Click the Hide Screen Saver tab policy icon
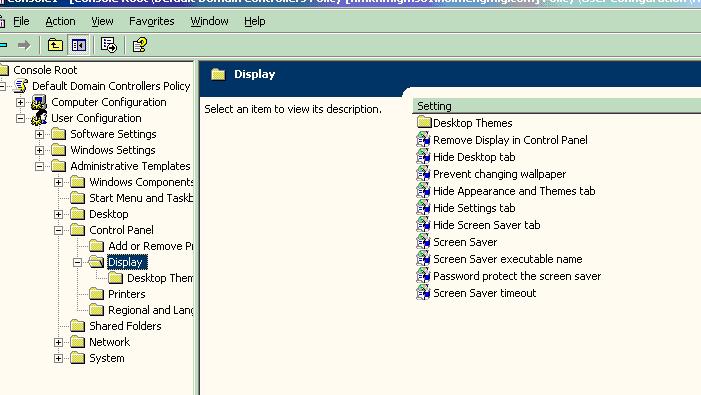 tap(423, 225)
